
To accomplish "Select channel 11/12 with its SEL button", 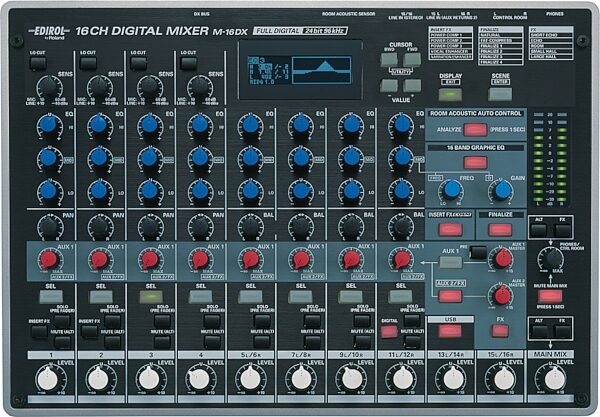I will pos(400,296).
